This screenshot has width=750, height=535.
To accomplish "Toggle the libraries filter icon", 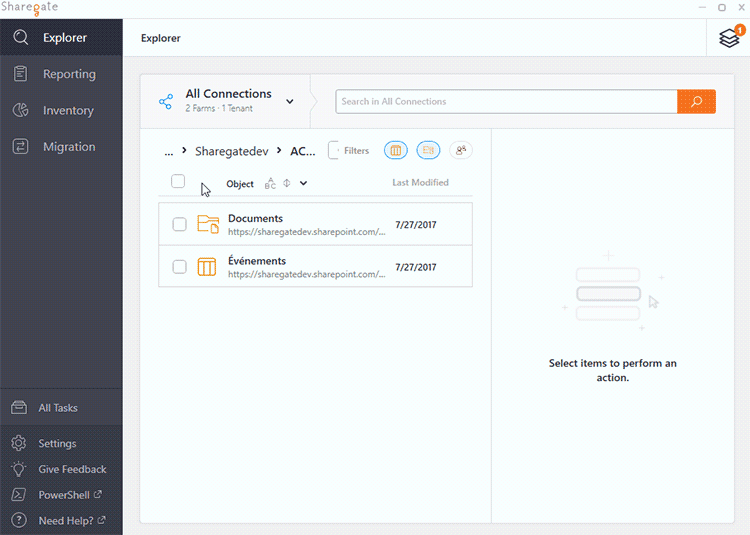I will click(x=428, y=151).
